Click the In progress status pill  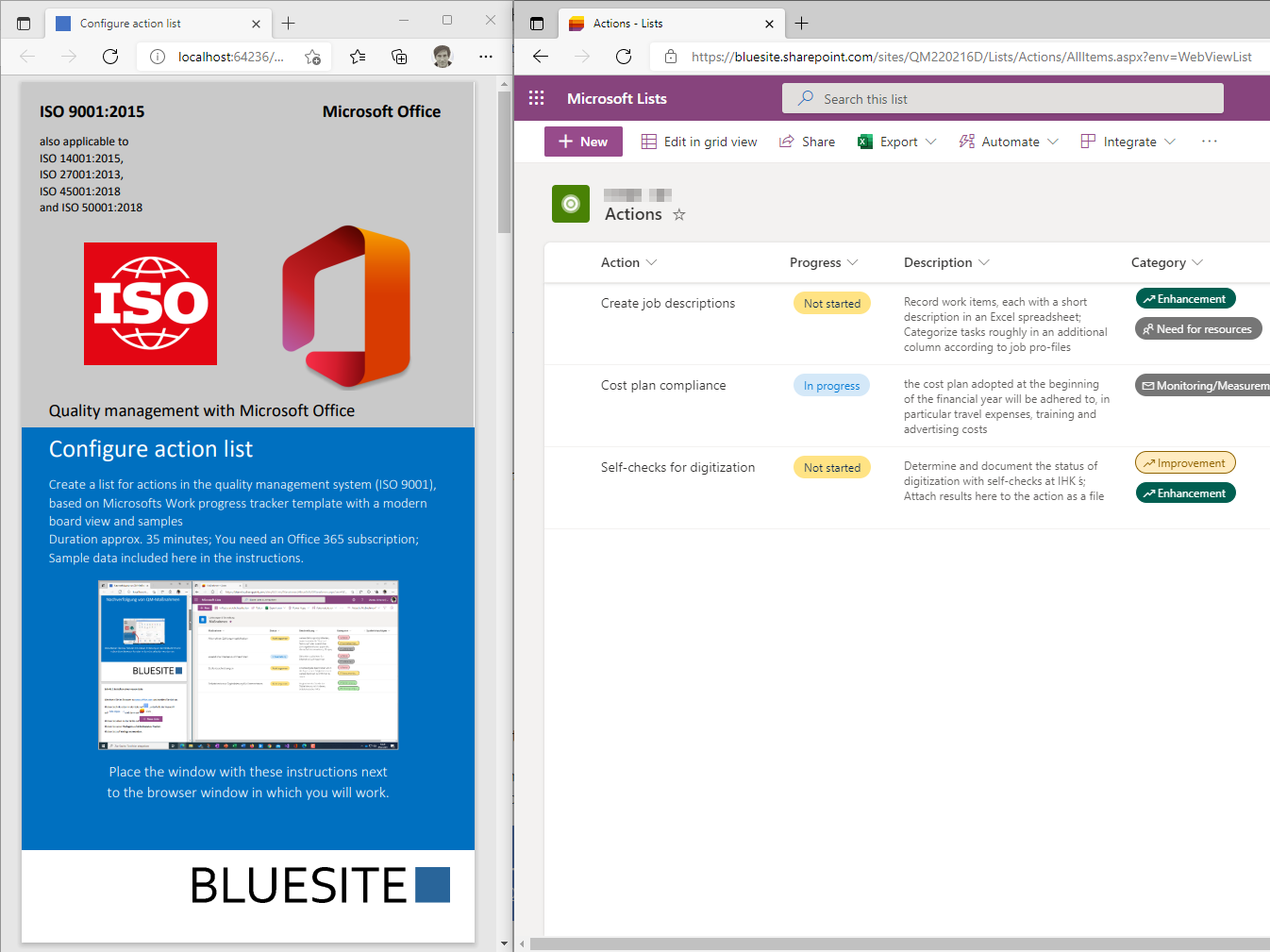(832, 385)
